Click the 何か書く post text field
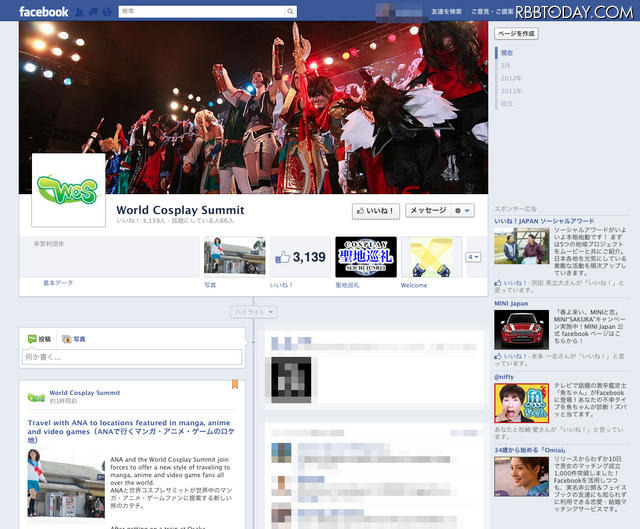The image size is (640, 529). (x=133, y=356)
